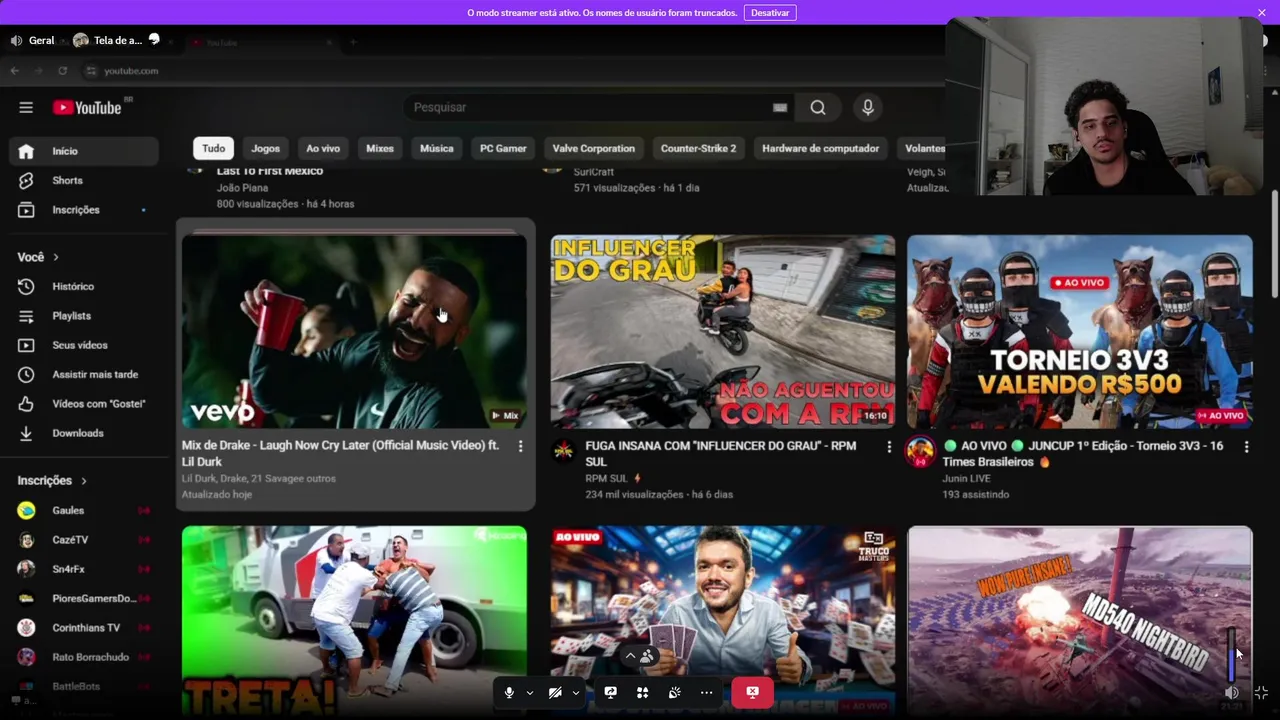This screenshot has height=720, width=1280.
Task: Open the more options ellipsis in call bar
Action: pos(706,692)
